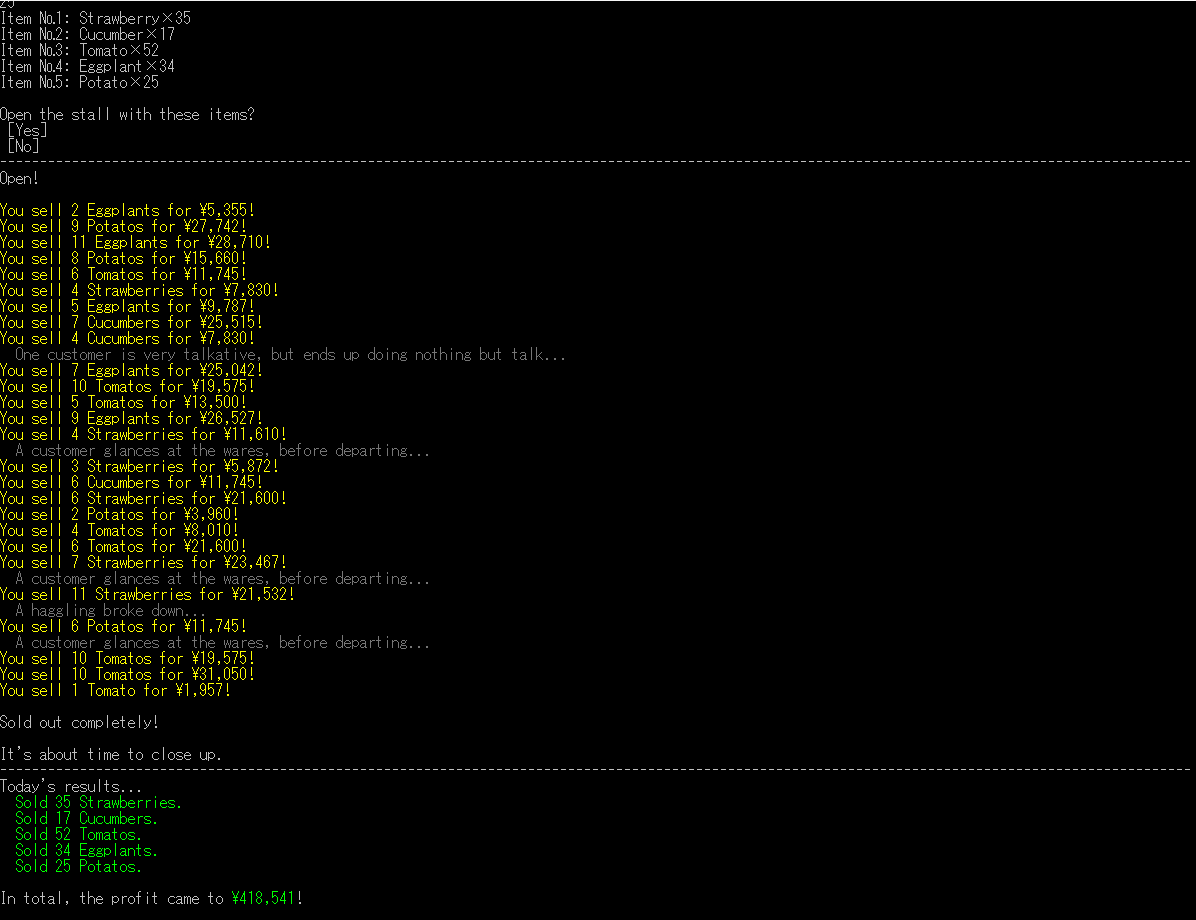Select the [No] option
Image resolution: width=1196 pixels, height=920 pixels.
[x=23, y=146]
